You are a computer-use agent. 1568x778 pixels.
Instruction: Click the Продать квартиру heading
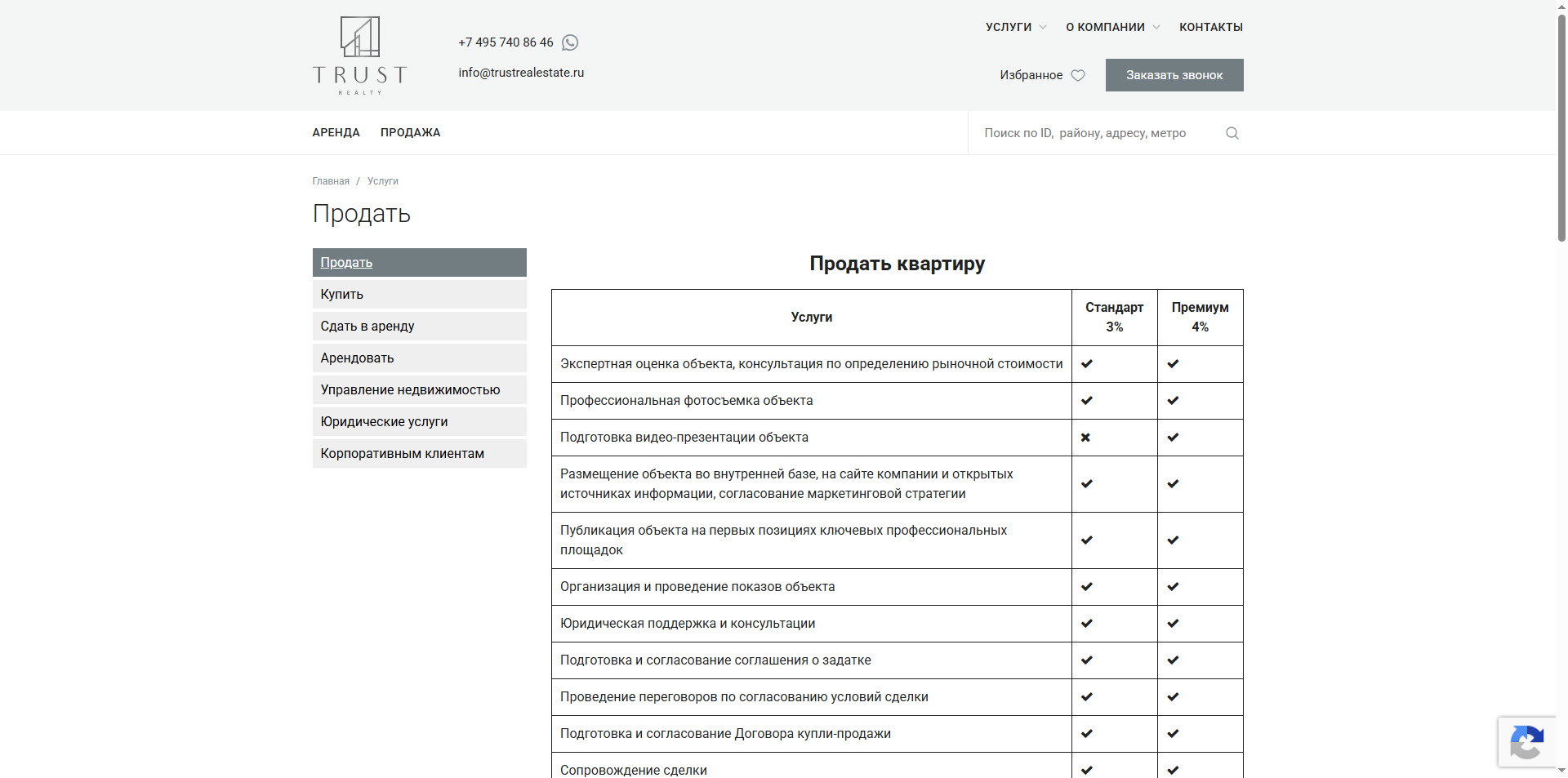point(897,264)
